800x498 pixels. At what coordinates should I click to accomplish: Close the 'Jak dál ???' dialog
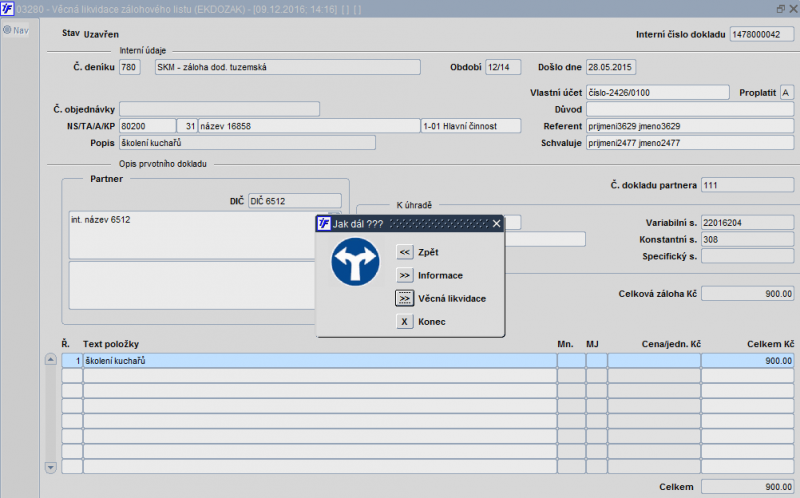pyautogui.click(x=496, y=224)
